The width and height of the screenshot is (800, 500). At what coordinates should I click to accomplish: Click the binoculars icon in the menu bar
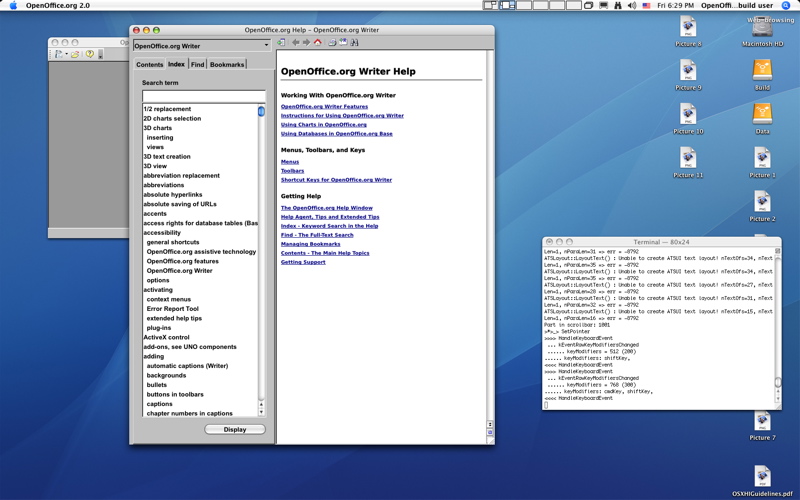(x=618, y=6)
